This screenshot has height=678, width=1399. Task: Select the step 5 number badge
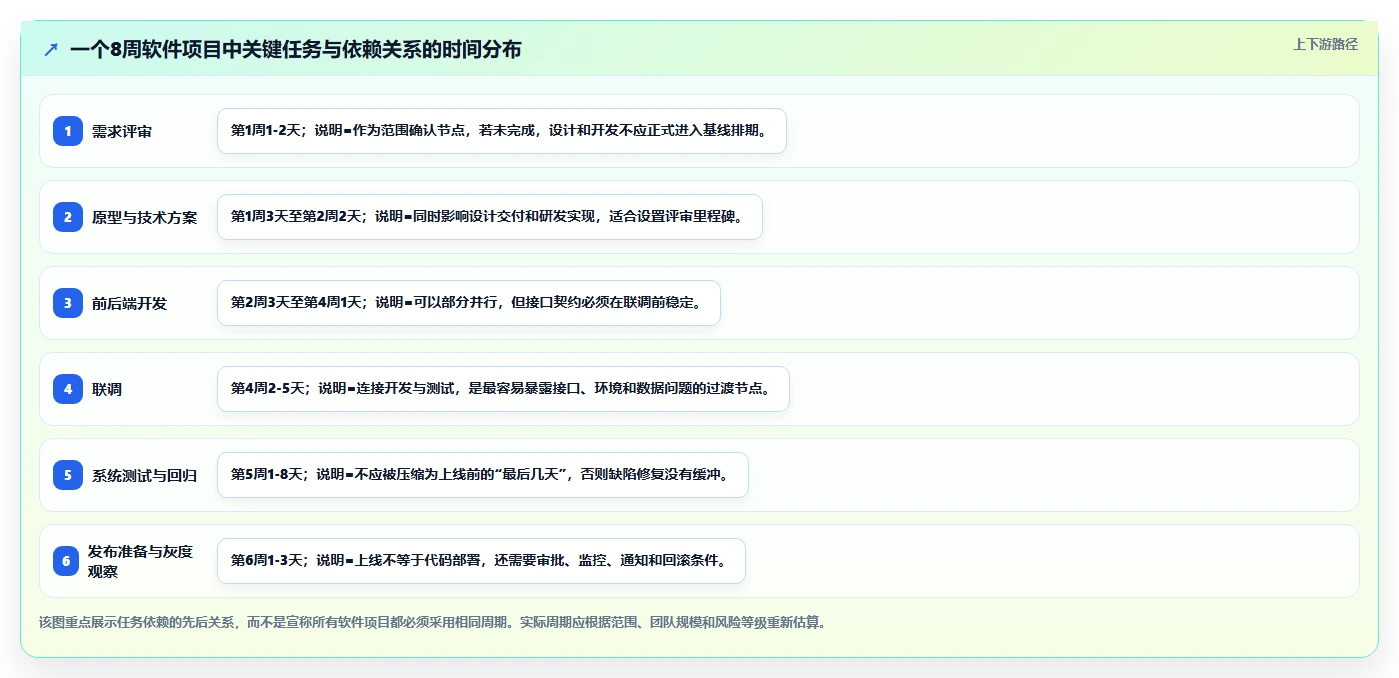68,475
